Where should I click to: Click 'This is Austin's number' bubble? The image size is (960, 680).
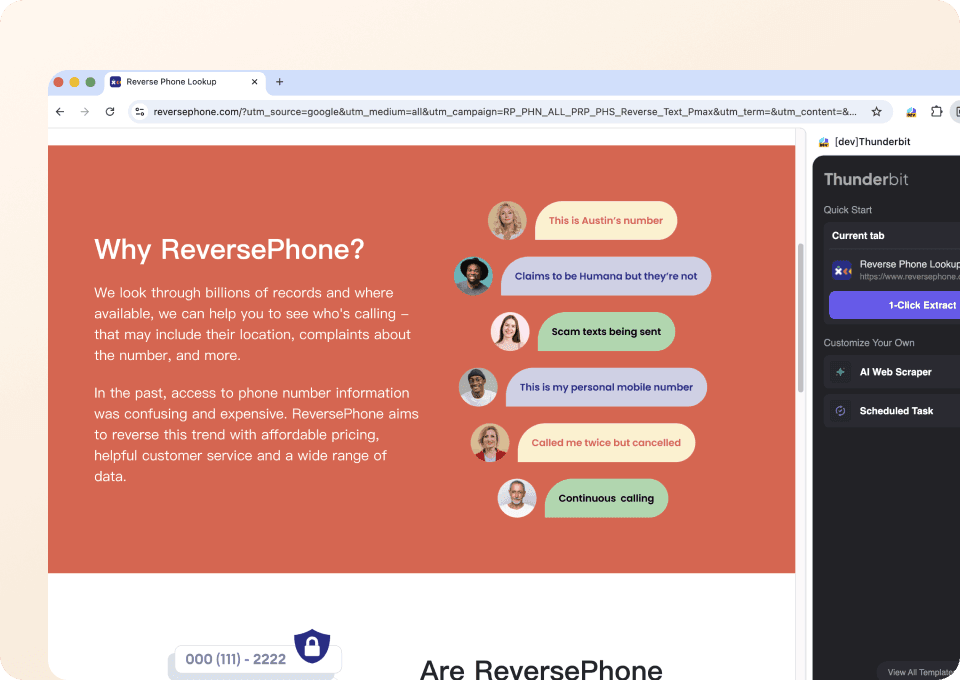pos(606,220)
